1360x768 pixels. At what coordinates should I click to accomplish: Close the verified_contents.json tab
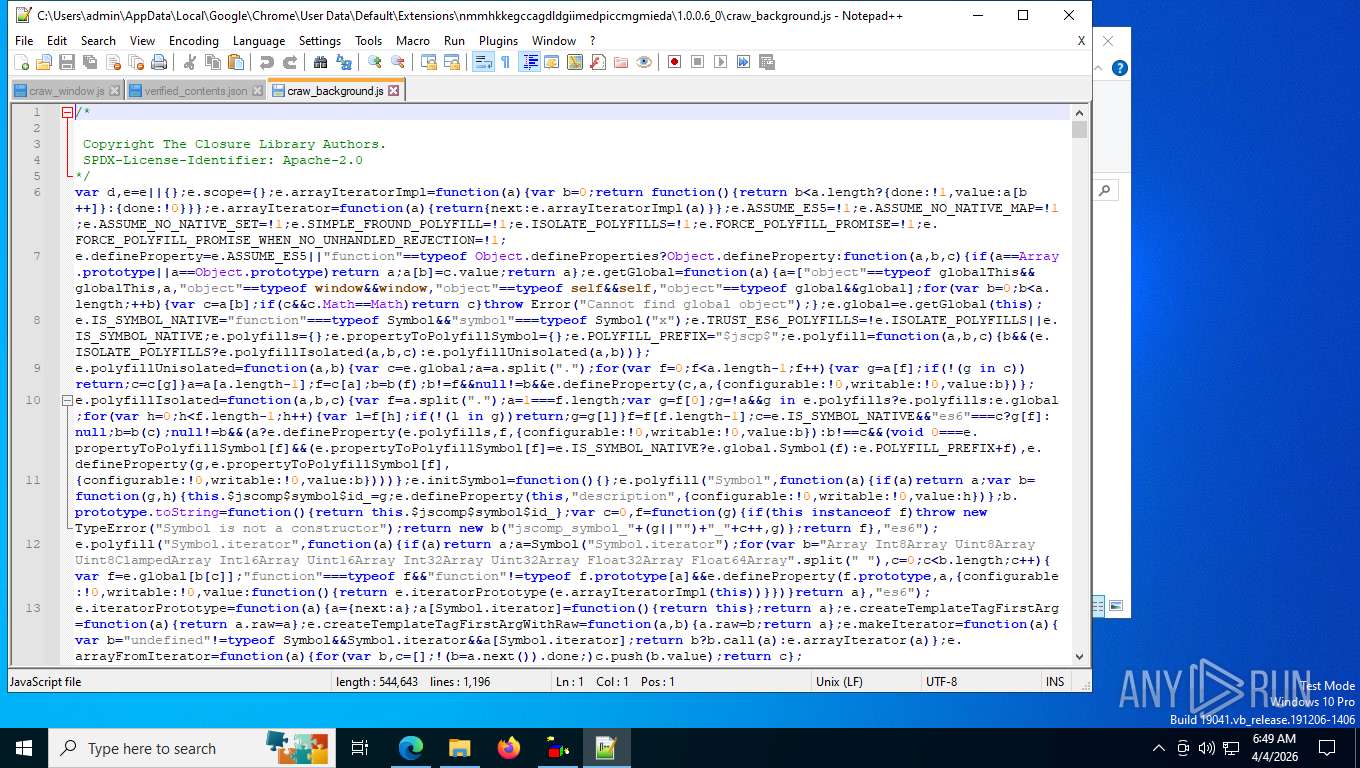click(x=257, y=91)
